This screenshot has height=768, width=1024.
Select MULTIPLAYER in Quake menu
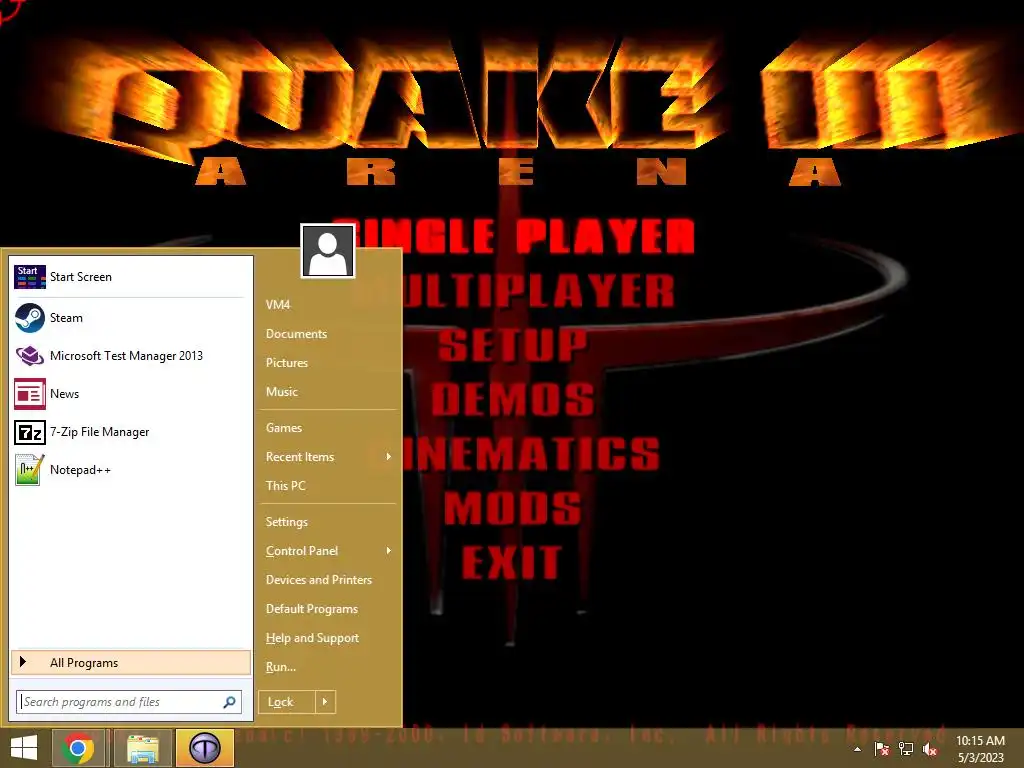[x=513, y=291]
